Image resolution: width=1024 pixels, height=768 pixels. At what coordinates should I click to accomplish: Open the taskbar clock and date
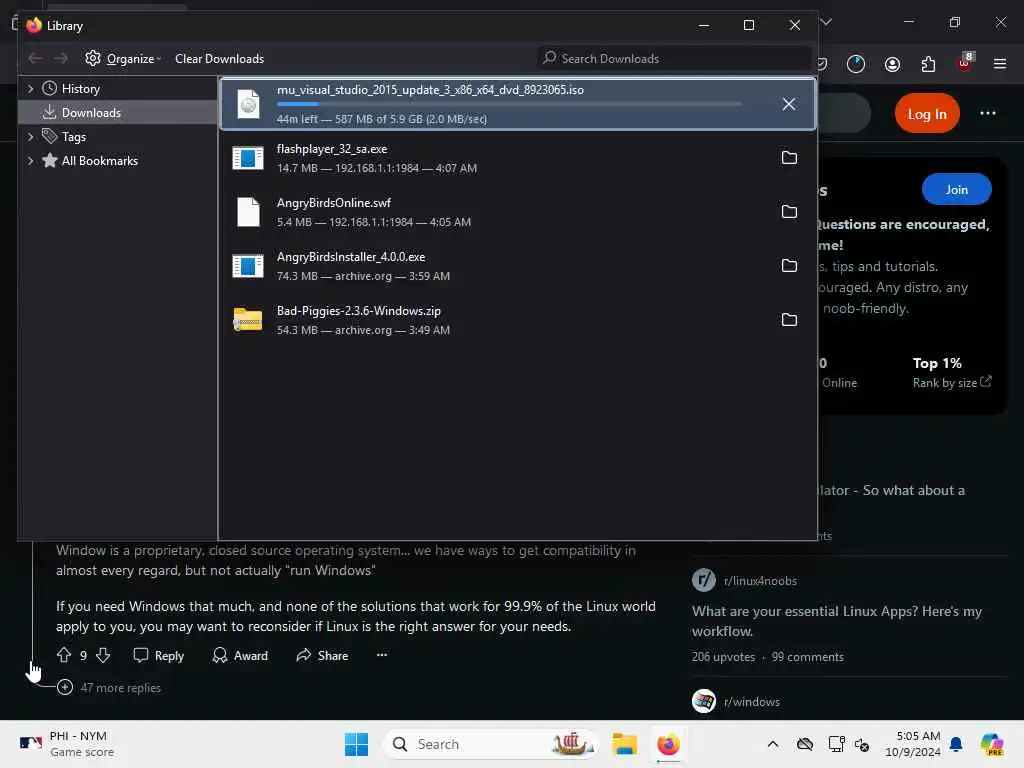point(912,744)
